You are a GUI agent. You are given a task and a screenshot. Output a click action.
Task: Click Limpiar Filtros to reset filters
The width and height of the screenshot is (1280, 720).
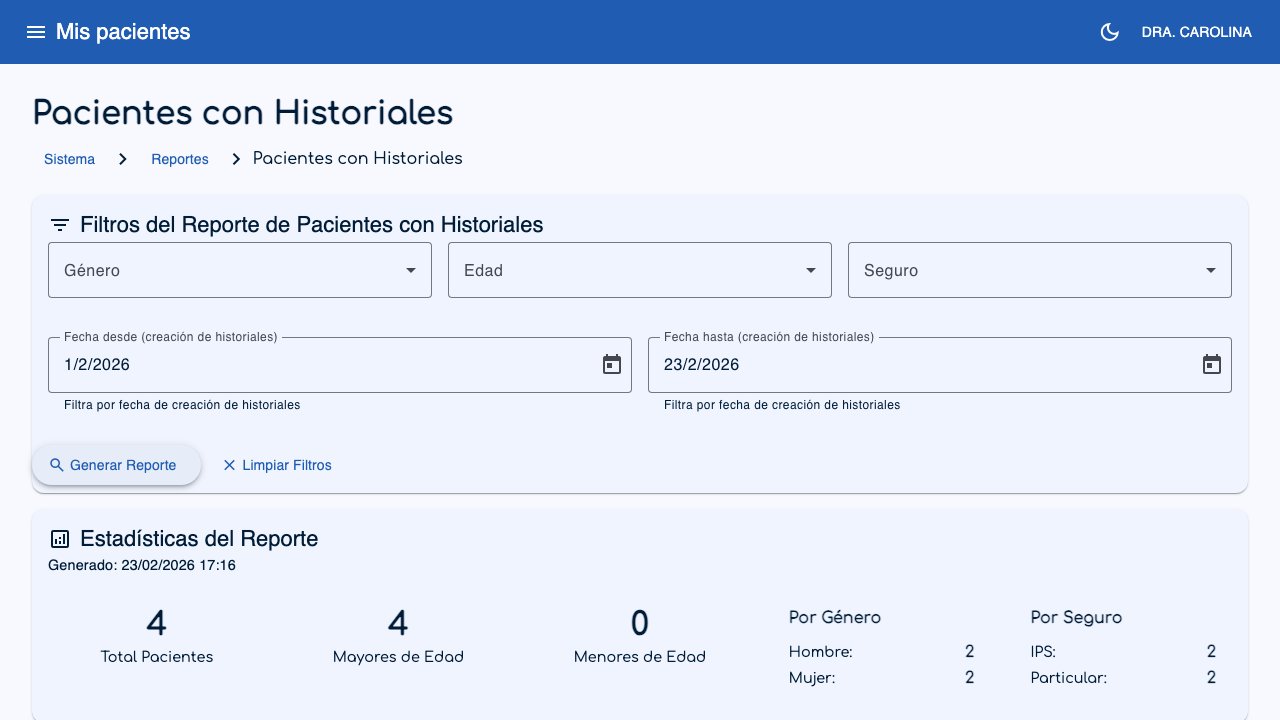[287, 465]
